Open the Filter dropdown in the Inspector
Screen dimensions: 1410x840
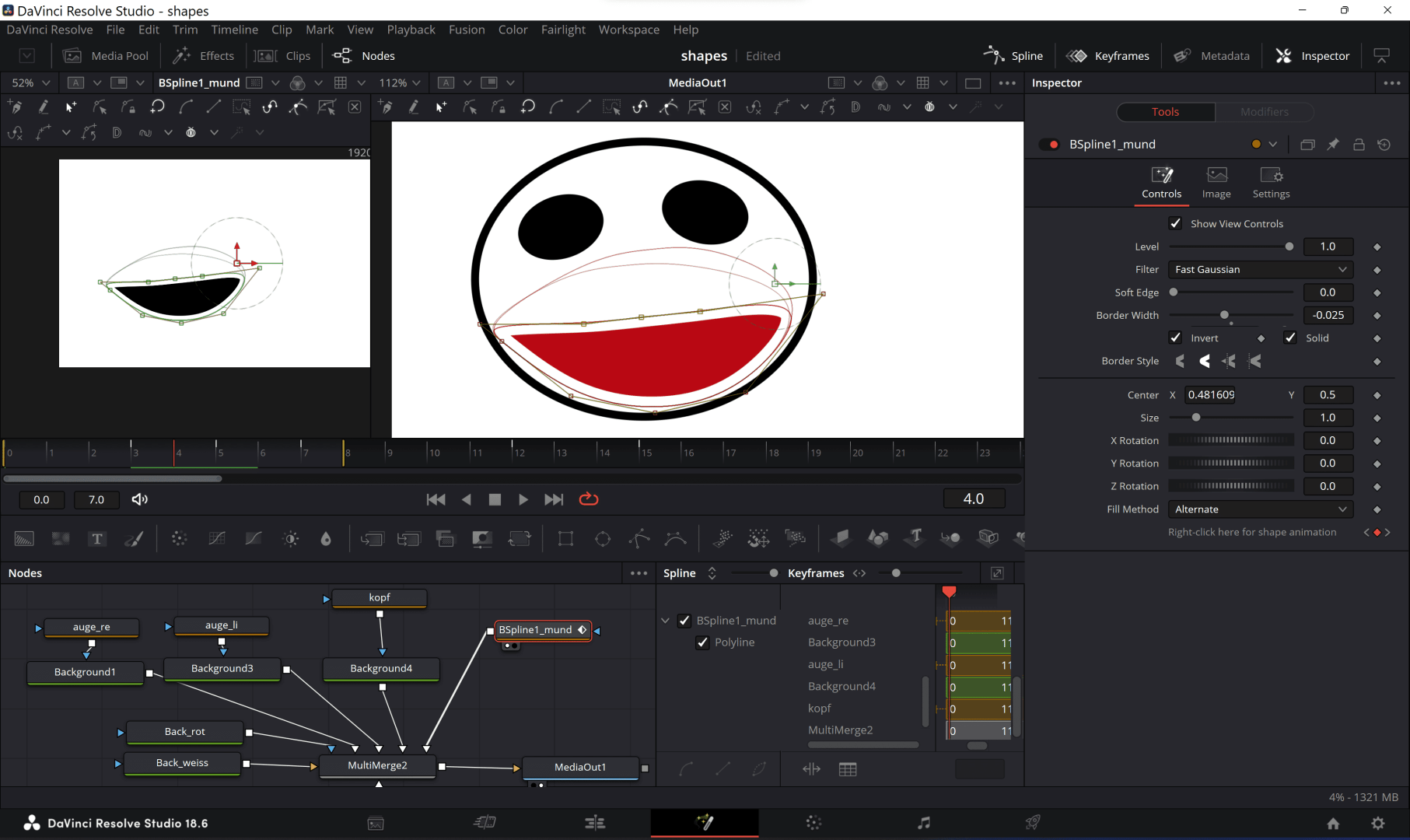pyautogui.click(x=1259, y=269)
